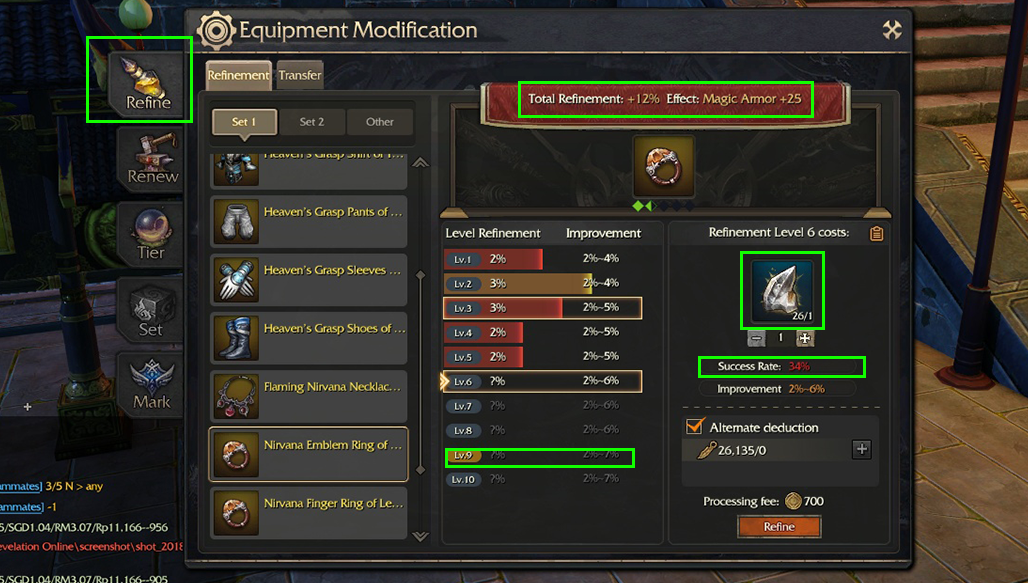The height and width of the screenshot is (583, 1028).
Task: Click the equipment list up arrow
Action: pyautogui.click(x=420, y=163)
